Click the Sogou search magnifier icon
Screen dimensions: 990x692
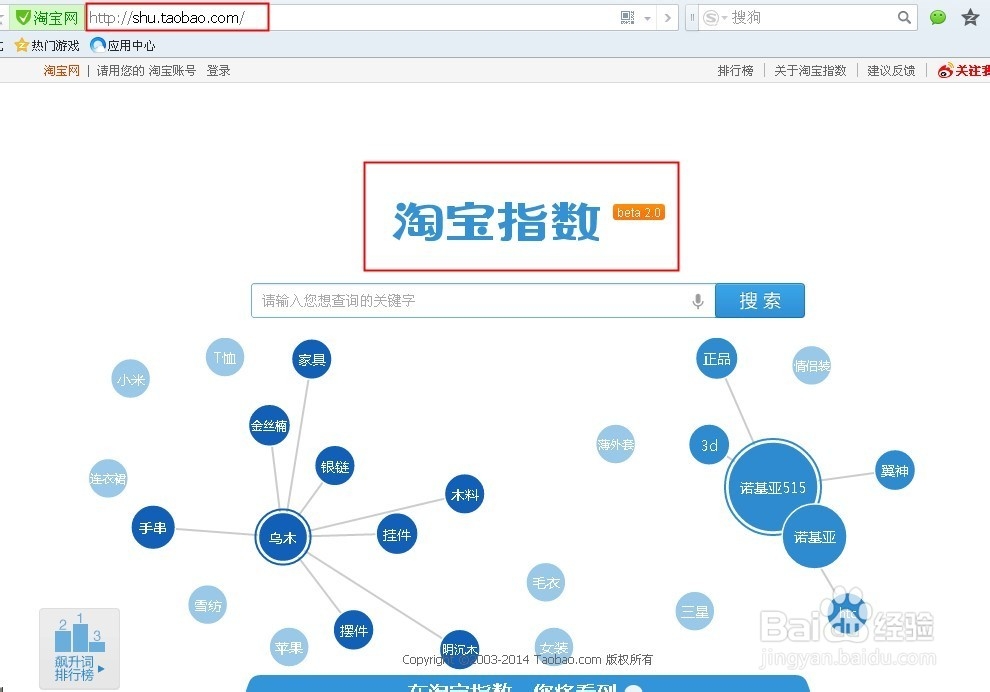coord(903,17)
